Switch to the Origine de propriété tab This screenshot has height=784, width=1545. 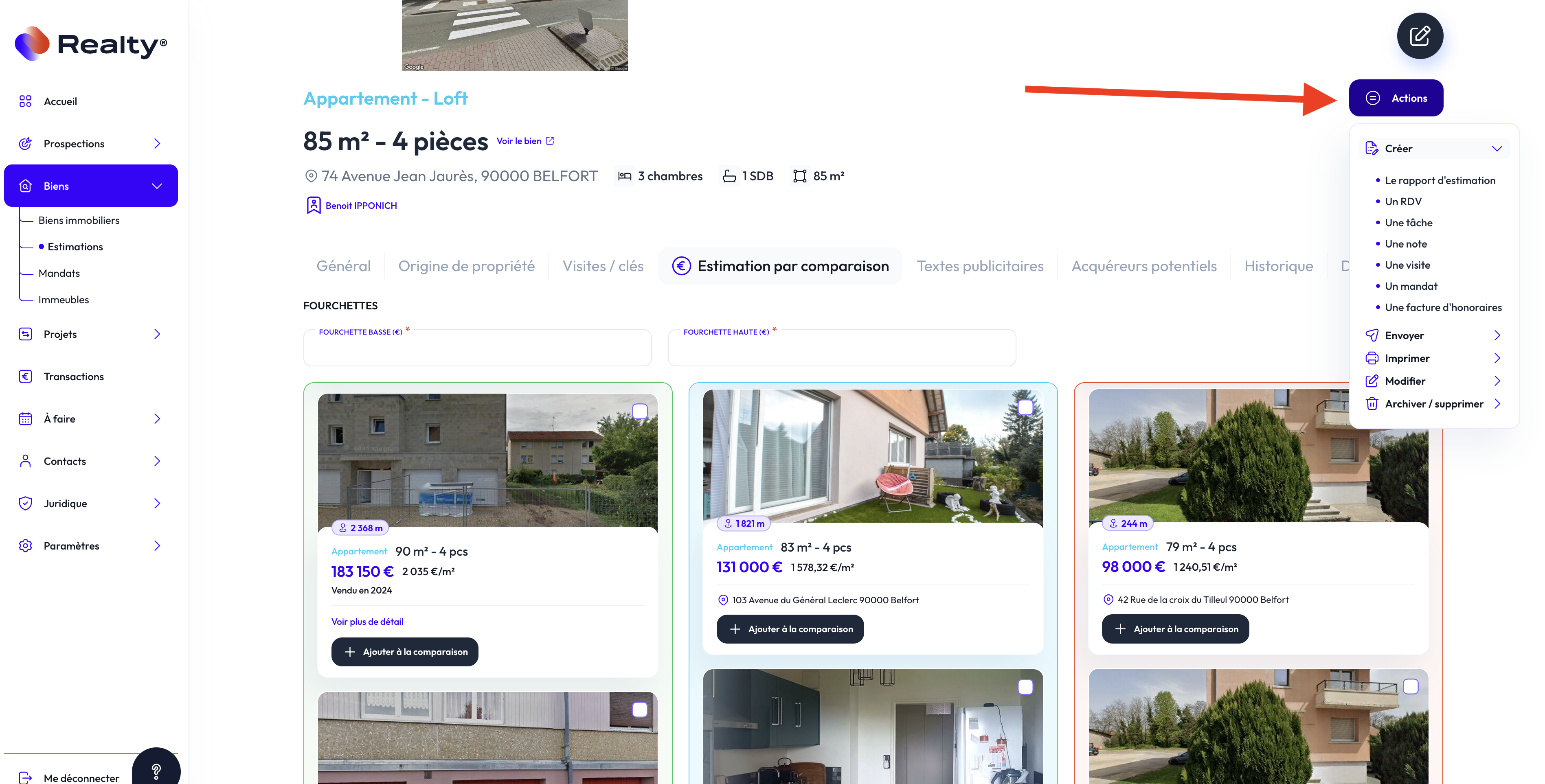coord(466,266)
